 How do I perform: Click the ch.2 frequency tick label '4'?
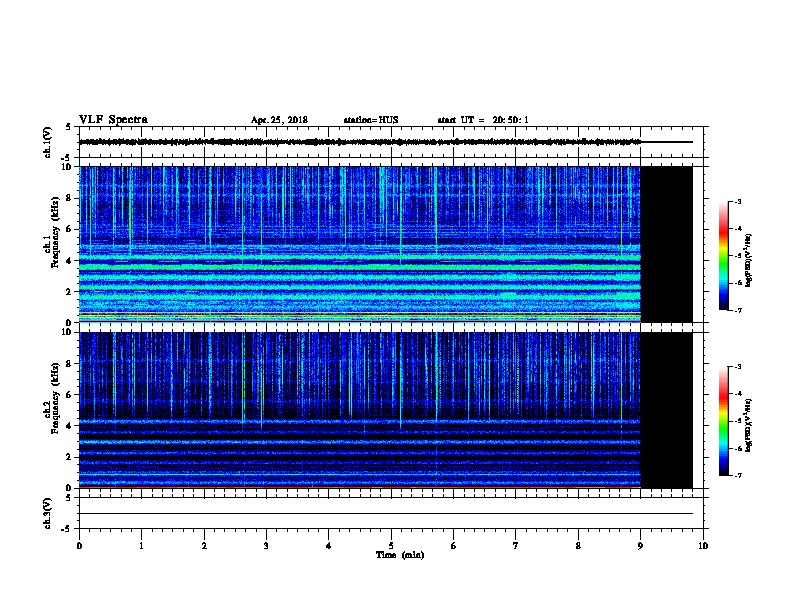pyautogui.click(x=69, y=426)
